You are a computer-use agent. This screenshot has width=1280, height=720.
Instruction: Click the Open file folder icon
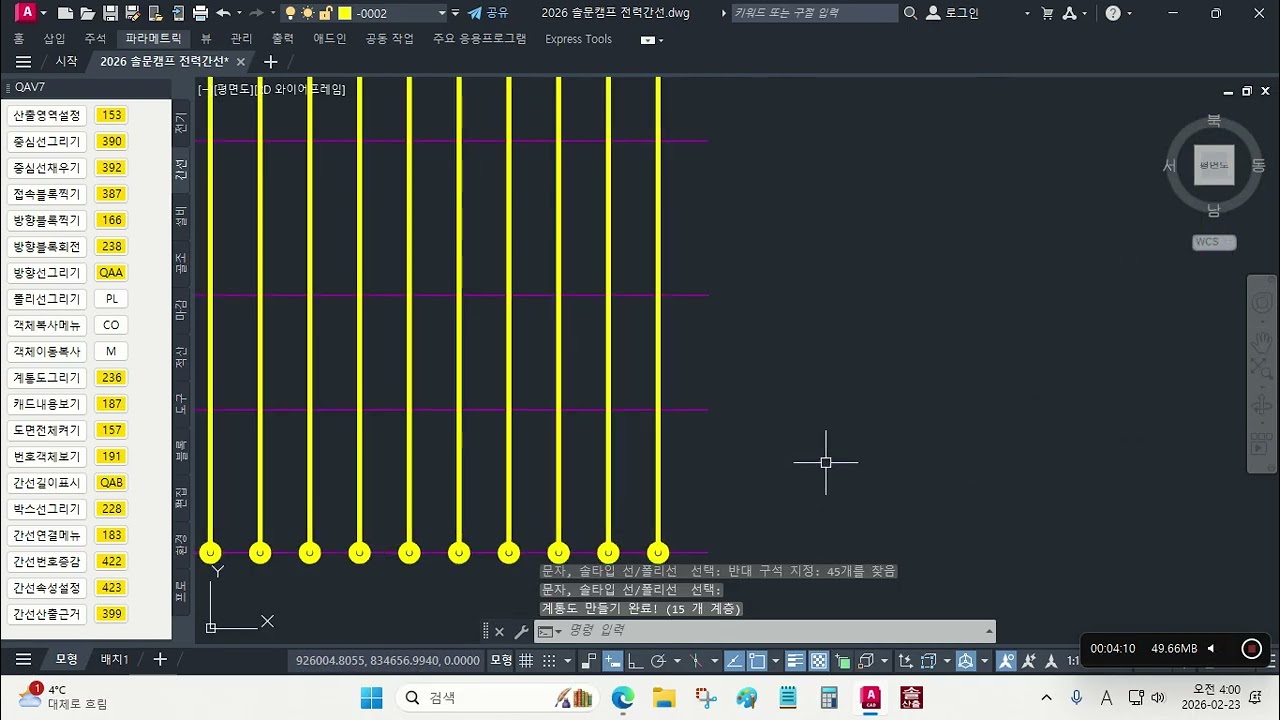[x=88, y=13]
